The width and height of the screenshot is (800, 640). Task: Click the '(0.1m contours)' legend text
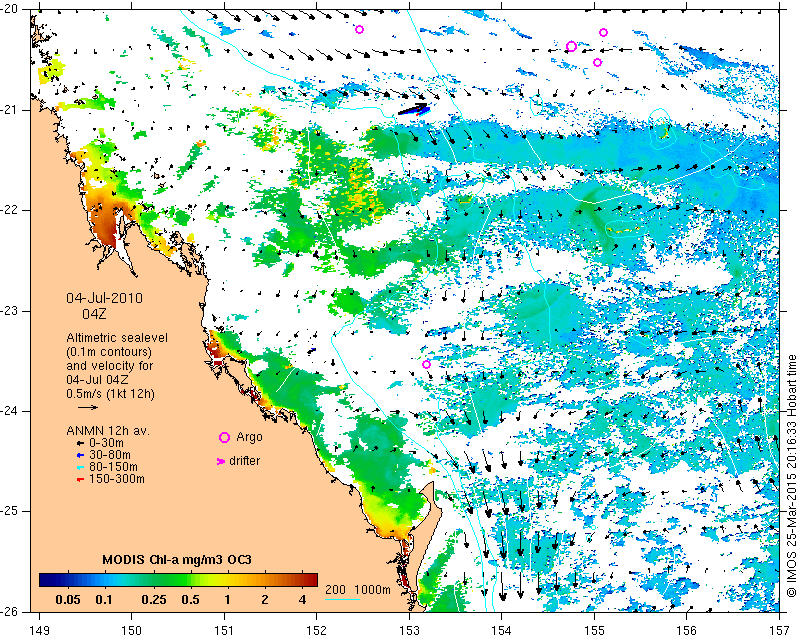click(x=109, y=352)
